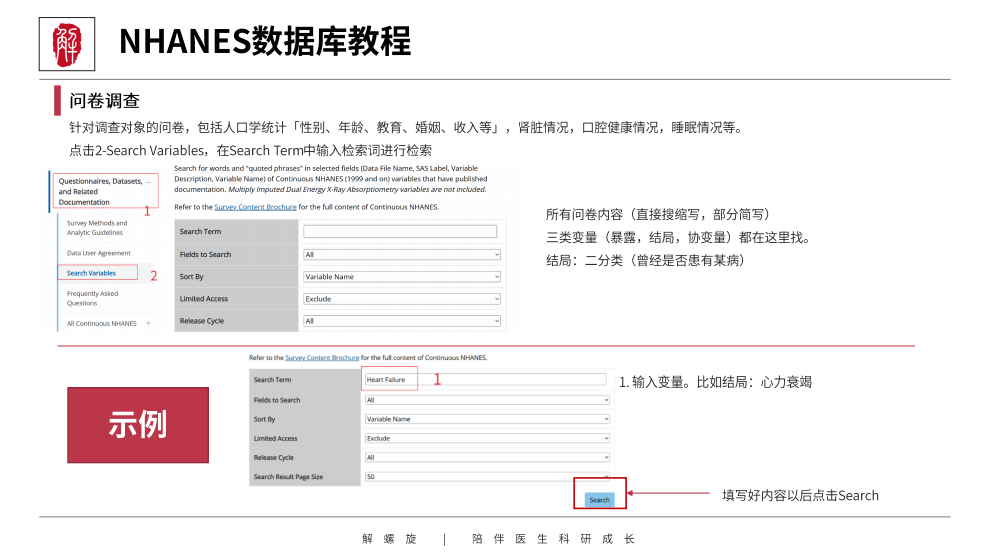Collapse the Questionnaires, Datasets and Related Documentation section

[x=149, y=181]
